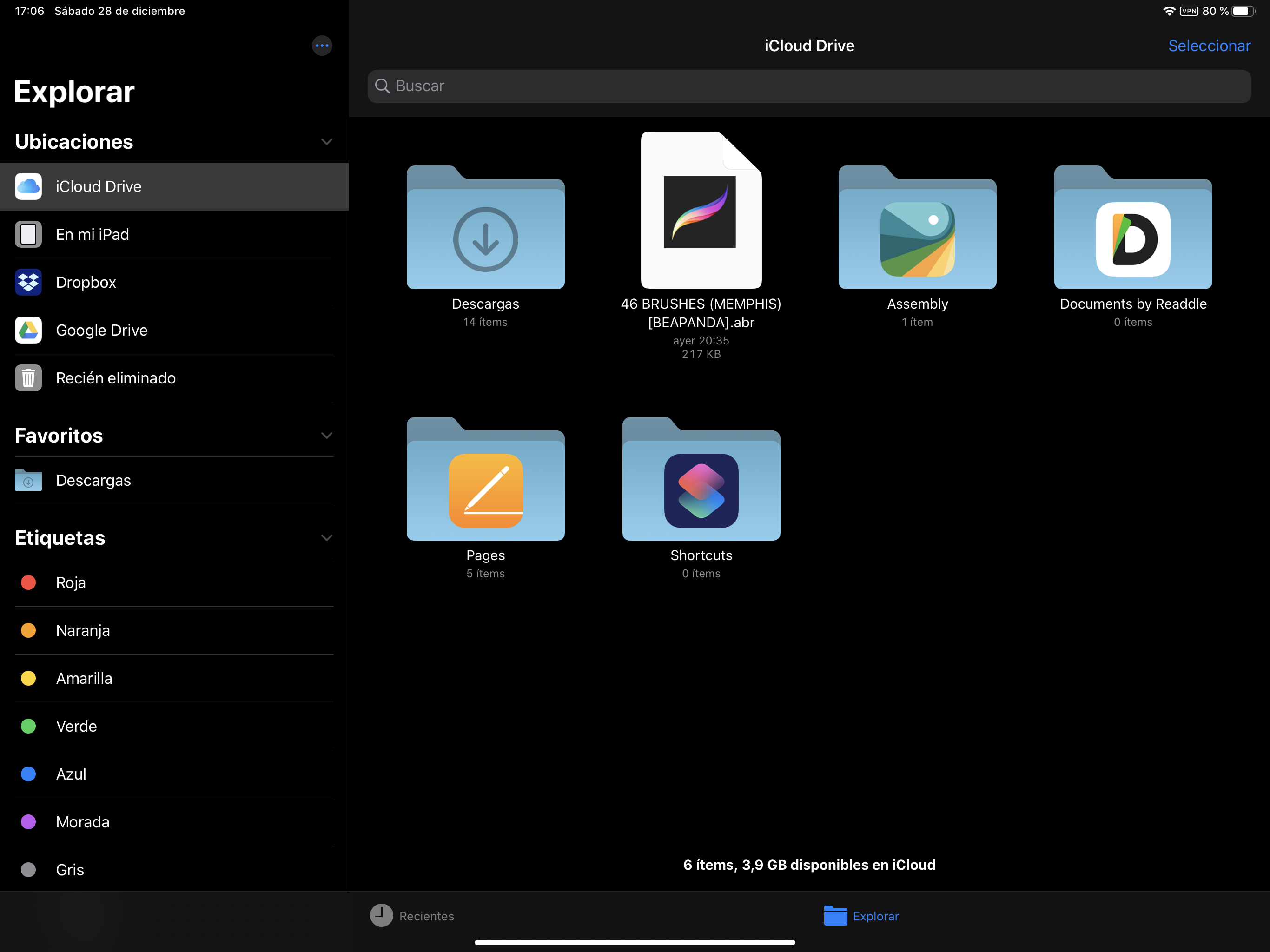Screen dimensions: 1270x952
Task: Click the home indicator bar at bottom
Action: pos(635,942)
